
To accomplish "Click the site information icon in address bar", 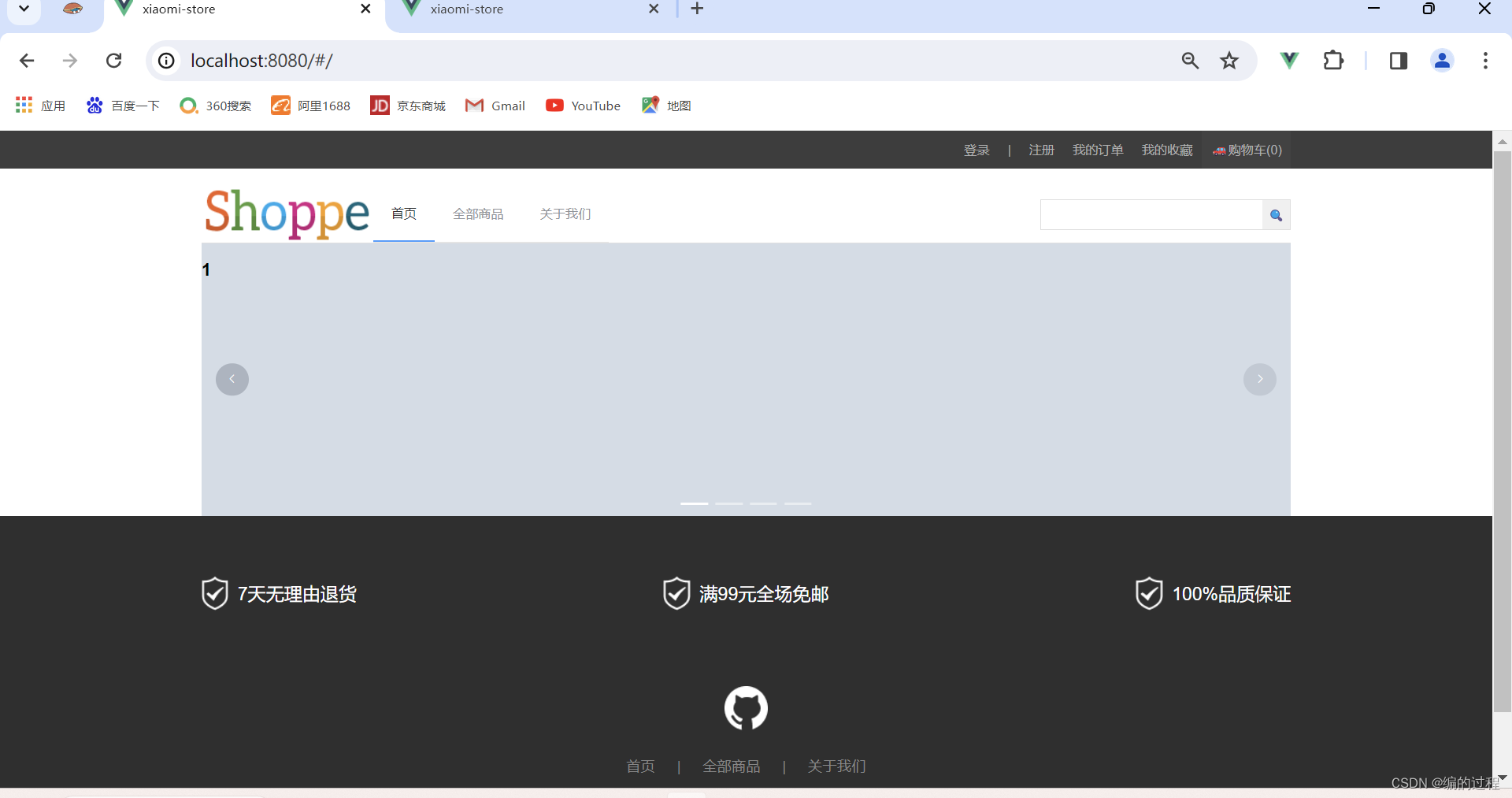I will [x=166, y=61].
